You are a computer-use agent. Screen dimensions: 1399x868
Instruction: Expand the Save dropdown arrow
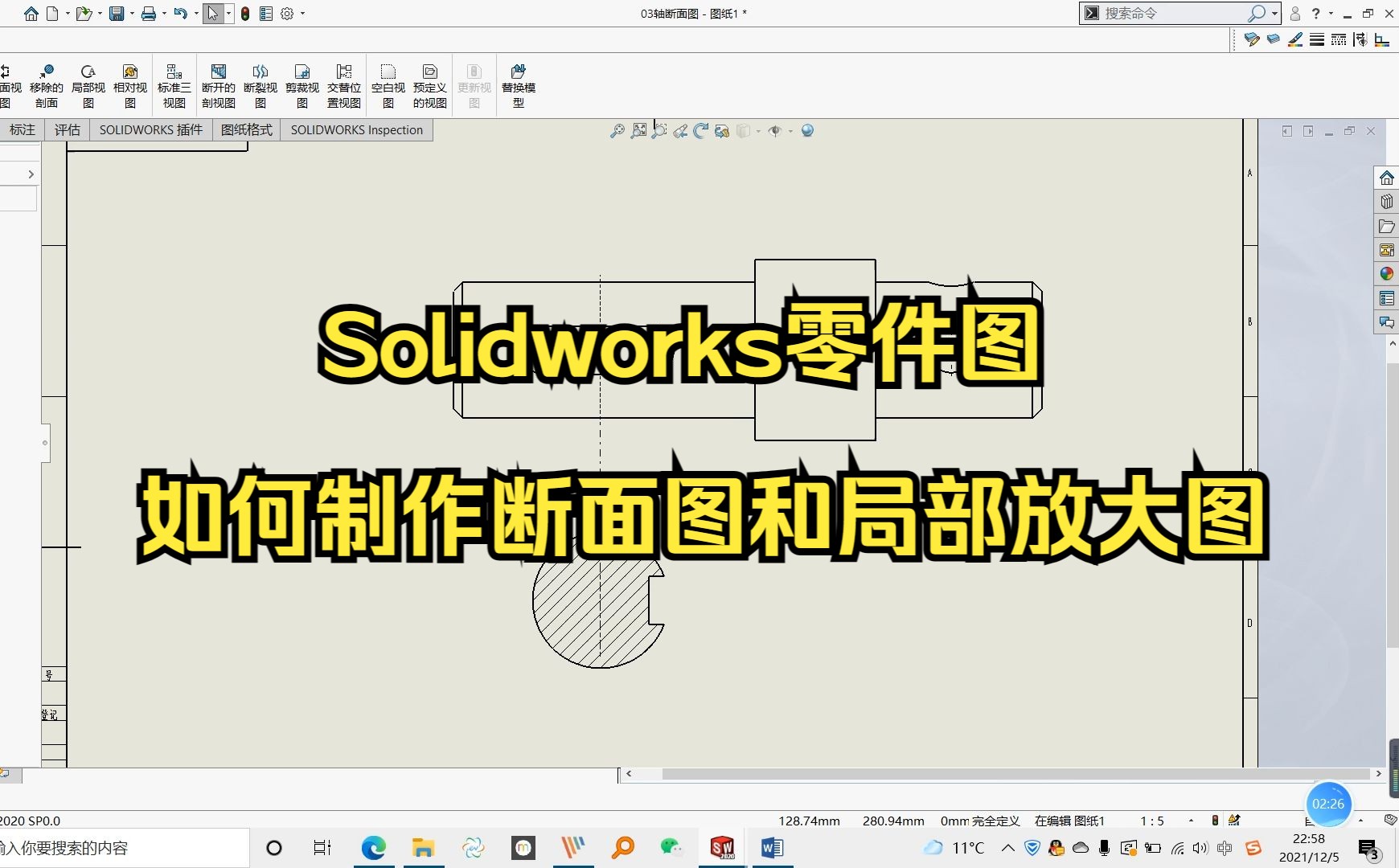click(x=131, y=14)
